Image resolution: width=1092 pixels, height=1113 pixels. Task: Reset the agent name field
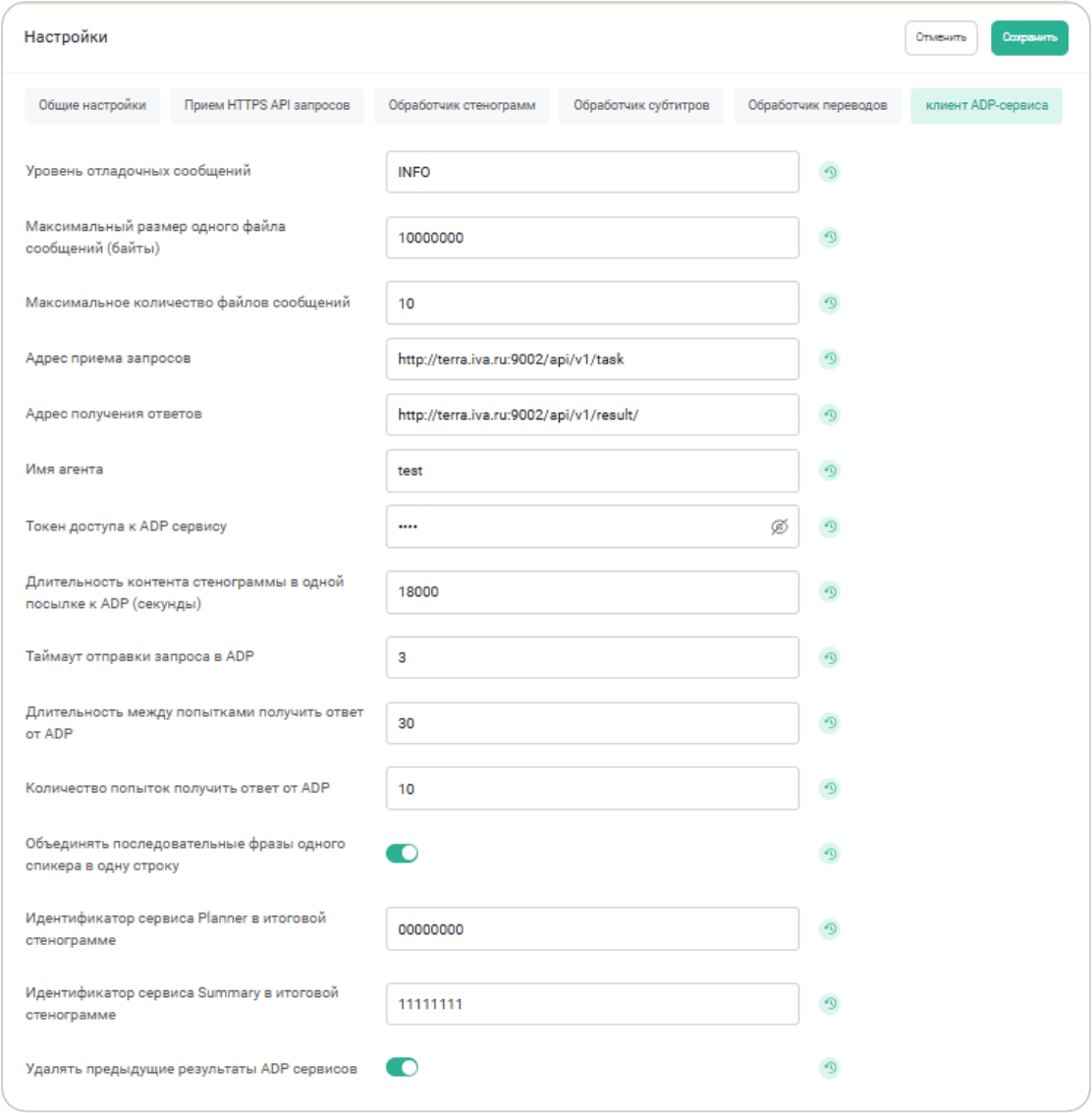pos(830,471)
